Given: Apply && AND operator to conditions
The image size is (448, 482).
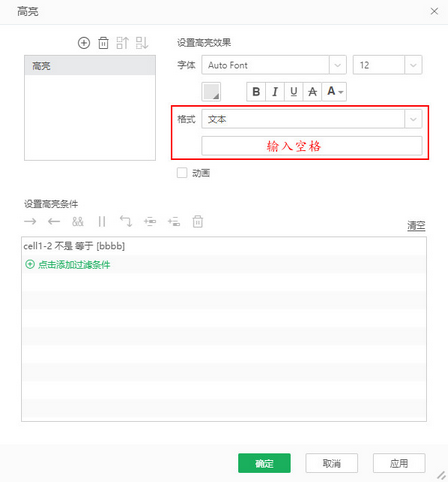Looking at the screenshot, I should pos(78,221).
